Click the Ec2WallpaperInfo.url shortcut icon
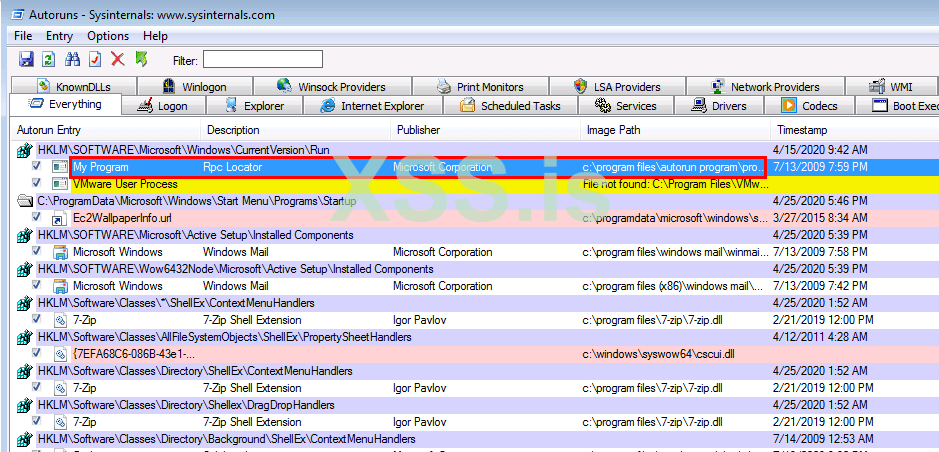This screenshot has width=939, height=452. (x=60, y=218)
